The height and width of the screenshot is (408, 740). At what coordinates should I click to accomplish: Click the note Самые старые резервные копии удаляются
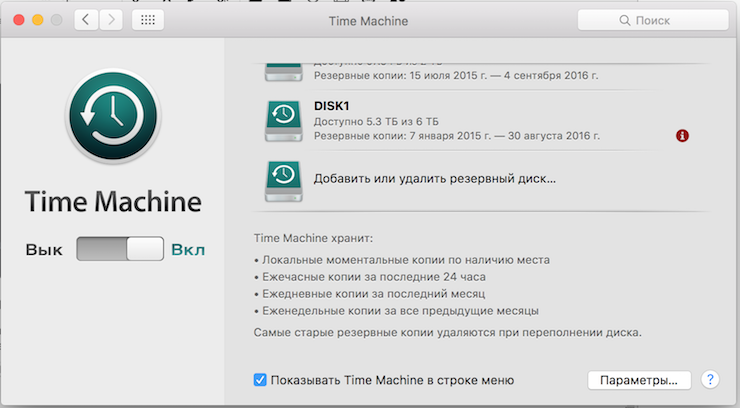click(x=447, y=333)
